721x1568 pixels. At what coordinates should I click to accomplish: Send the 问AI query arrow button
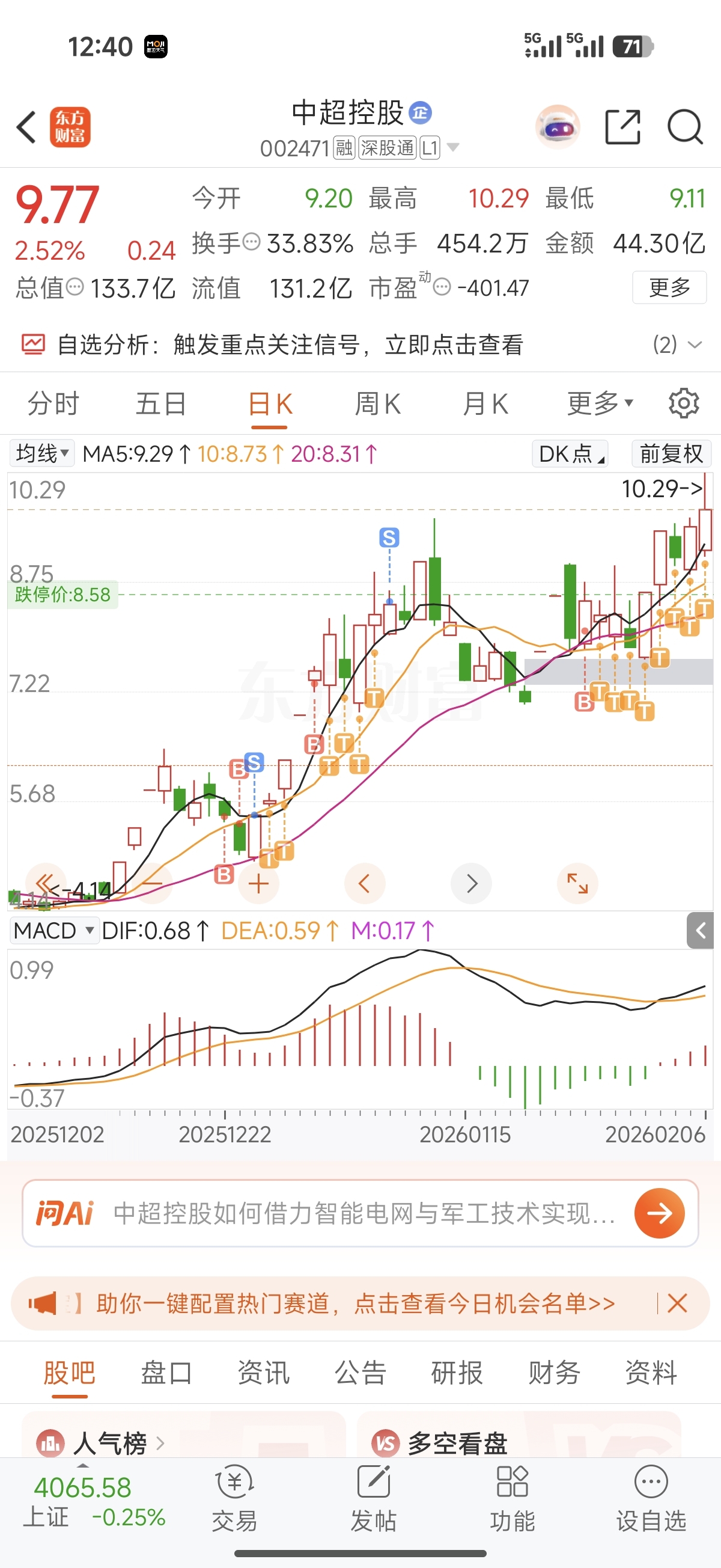tap(660, 1213)
